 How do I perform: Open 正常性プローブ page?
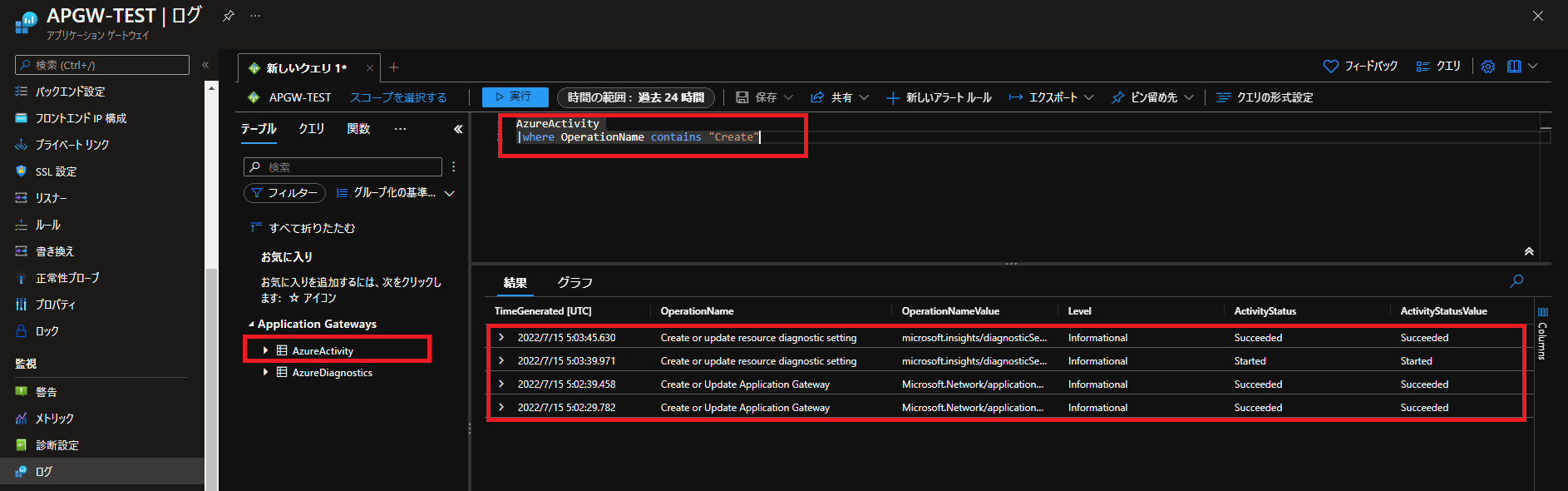point(67,278)
